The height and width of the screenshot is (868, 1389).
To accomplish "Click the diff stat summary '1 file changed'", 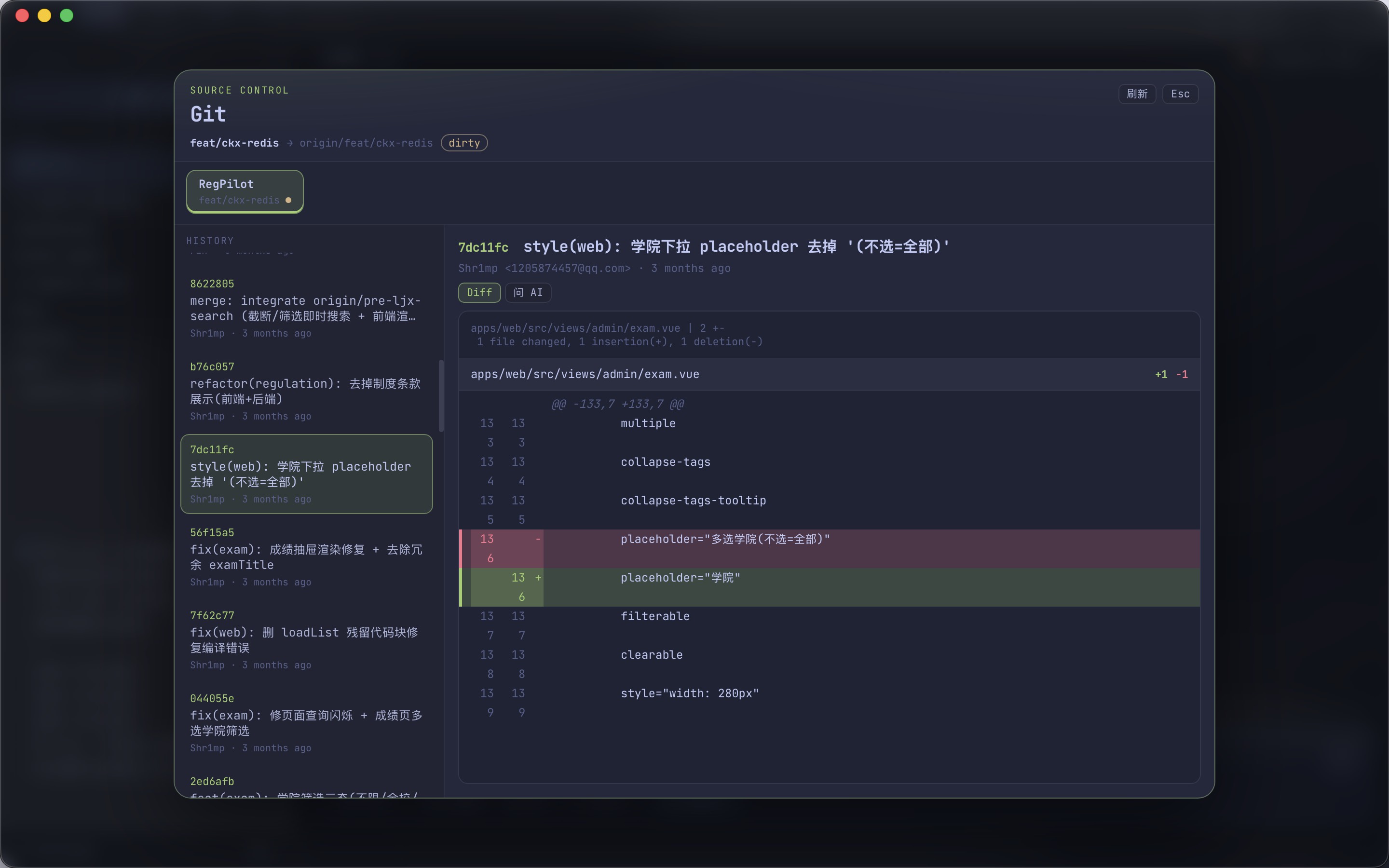I will click(619, 341).
